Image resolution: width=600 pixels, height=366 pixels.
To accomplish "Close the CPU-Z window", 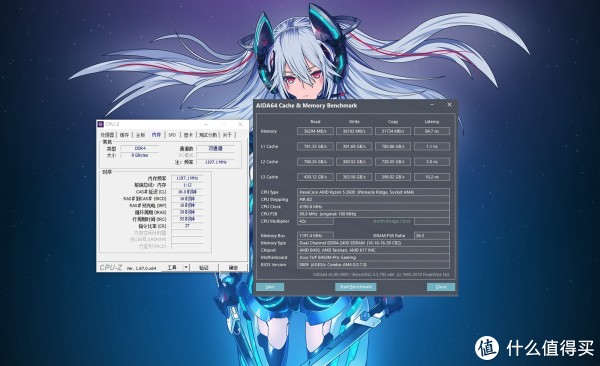I will tap(240, 124).
